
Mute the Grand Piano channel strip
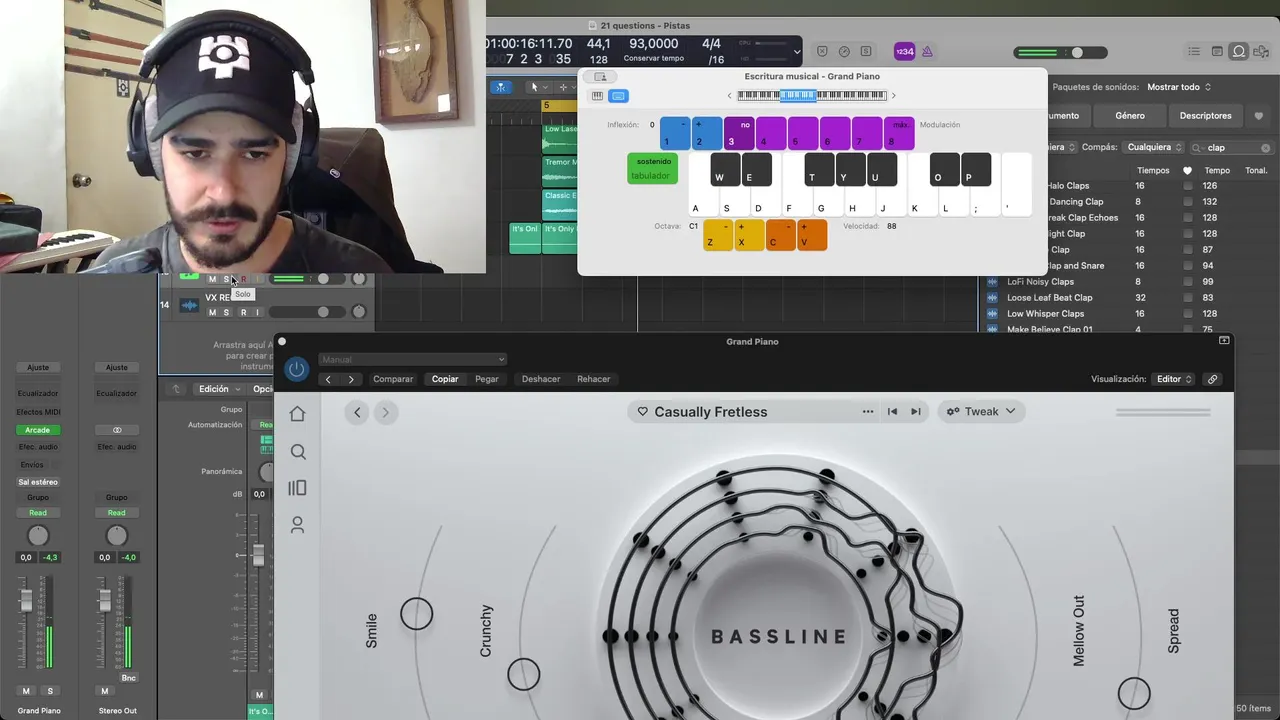point(26,691)
